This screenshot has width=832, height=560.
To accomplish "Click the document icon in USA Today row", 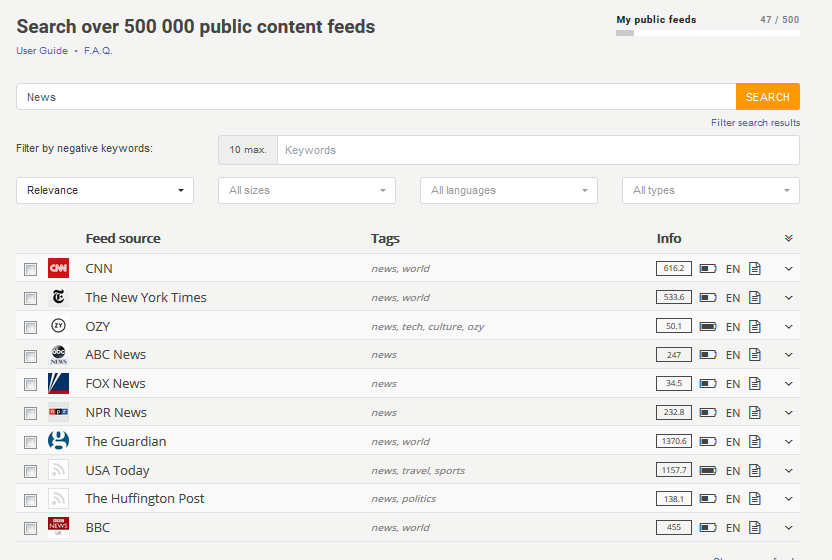I will 755,470.
